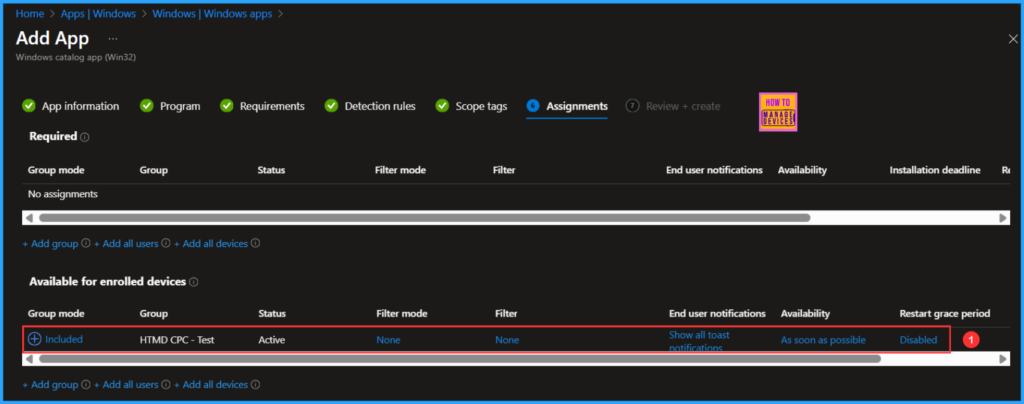
Task: Add all devices under Required section
Action: tap(211, 243)
